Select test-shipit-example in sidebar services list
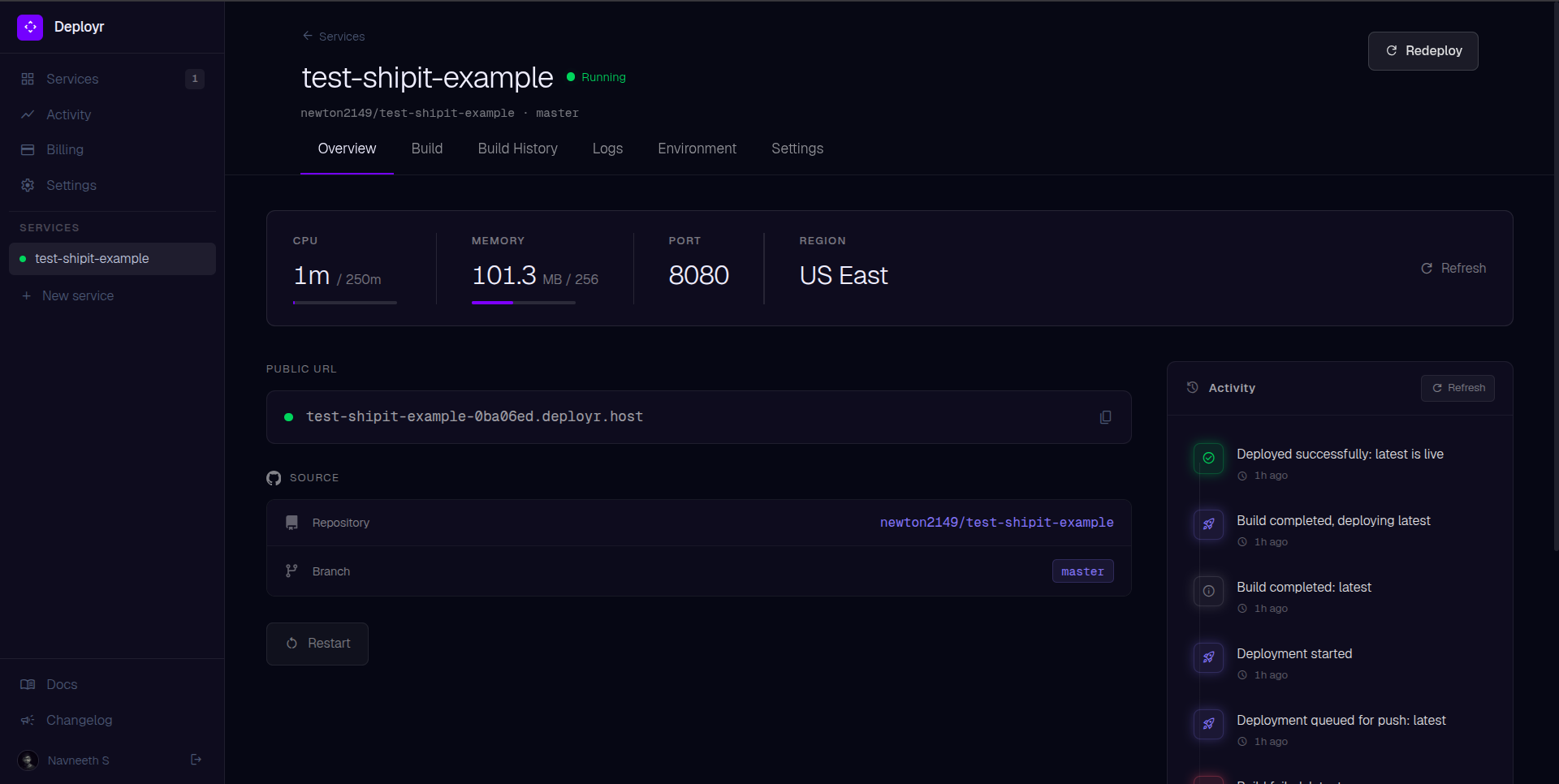Image resolution: width=1559 pixels, height=784 pixels. 112,259
